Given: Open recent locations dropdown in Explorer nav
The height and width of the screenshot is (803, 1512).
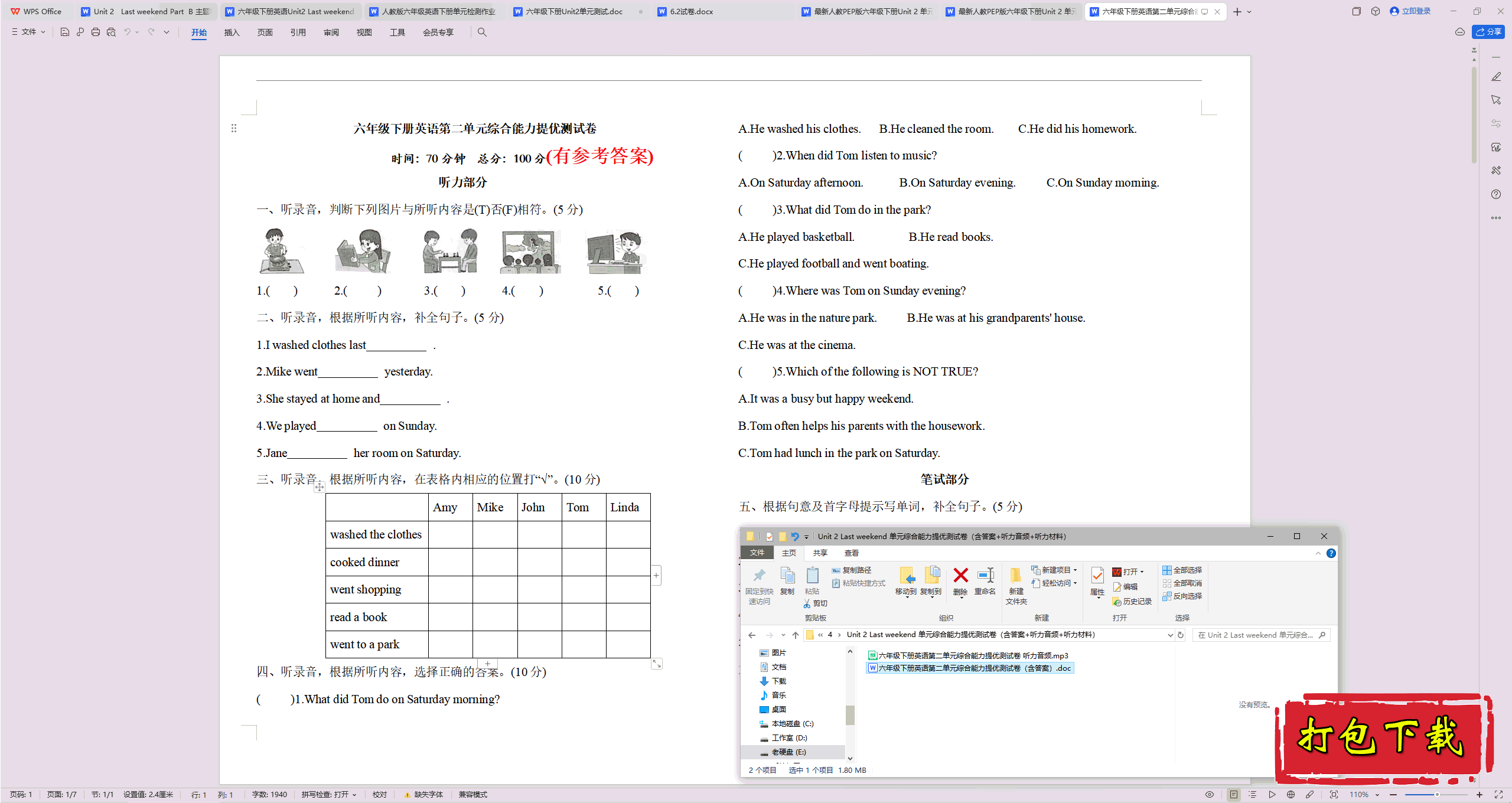Looking at the screenshot, I should (x=783, y=635).
